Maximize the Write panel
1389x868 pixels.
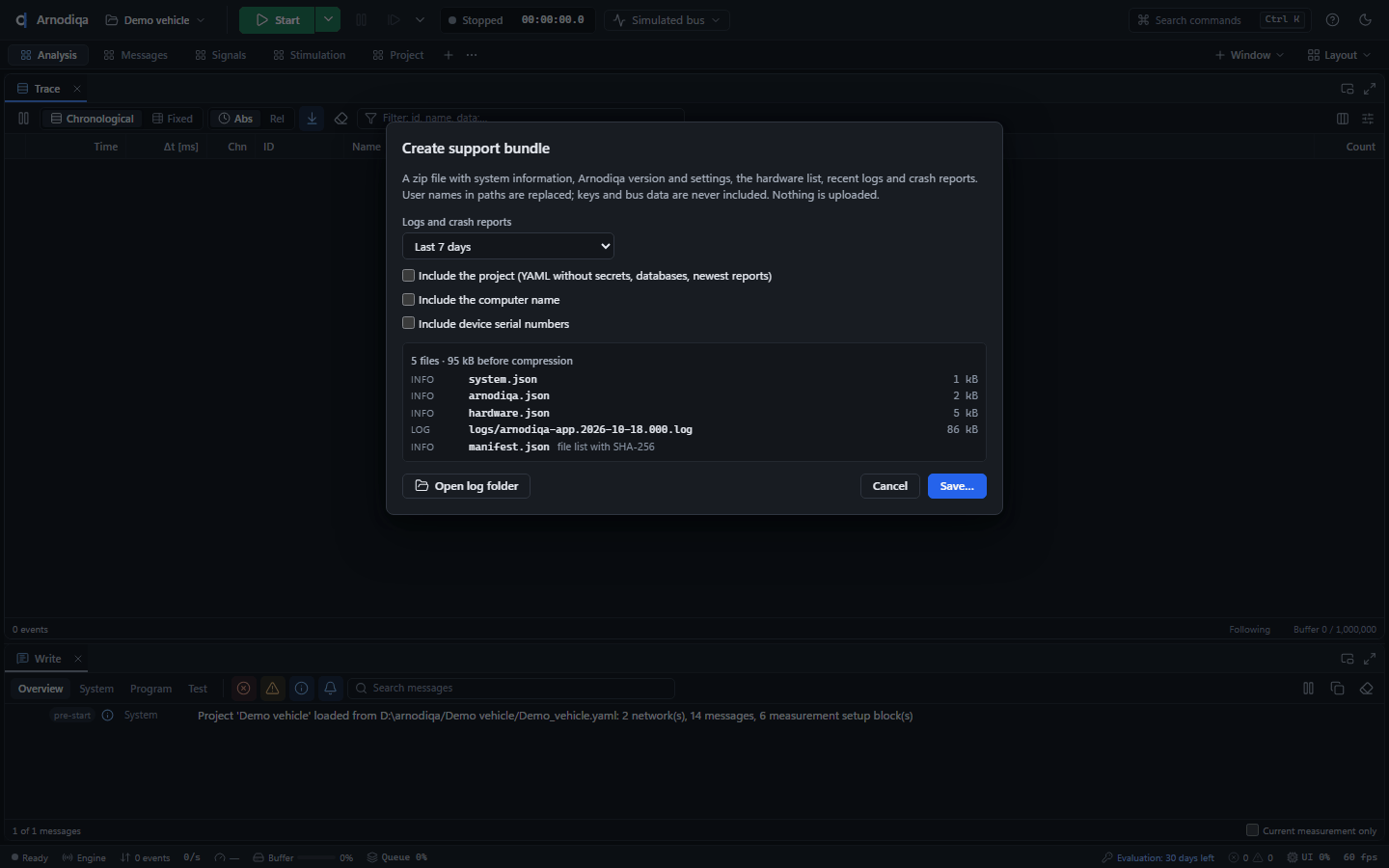1370,659
